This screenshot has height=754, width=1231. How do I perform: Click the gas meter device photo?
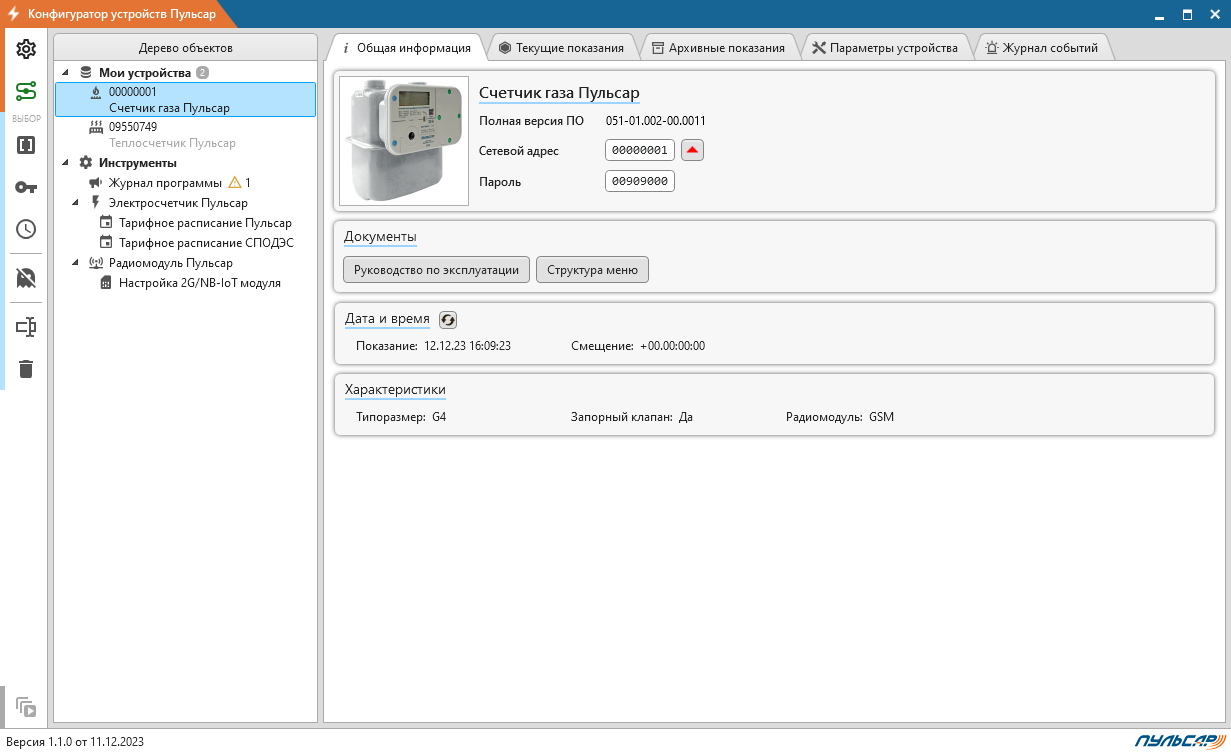point(404,141)
